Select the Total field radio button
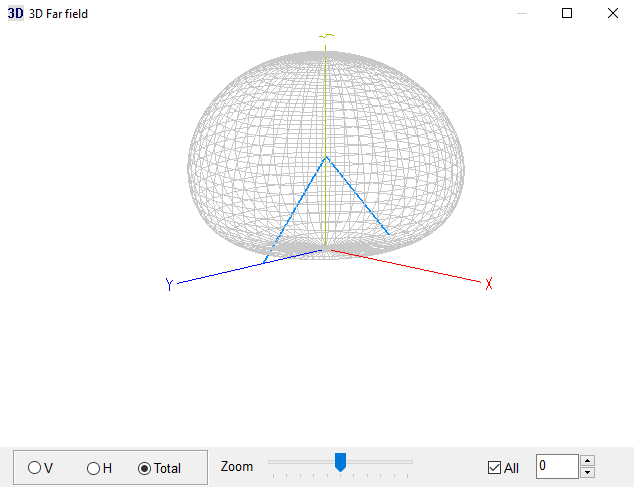This screenshot has height=487, width=634. pyautogui.click(x=144, y=468)
